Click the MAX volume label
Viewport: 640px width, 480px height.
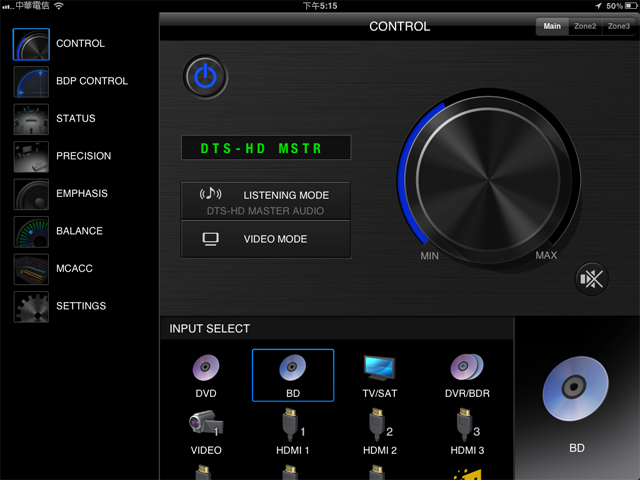(x=546, y=255)
